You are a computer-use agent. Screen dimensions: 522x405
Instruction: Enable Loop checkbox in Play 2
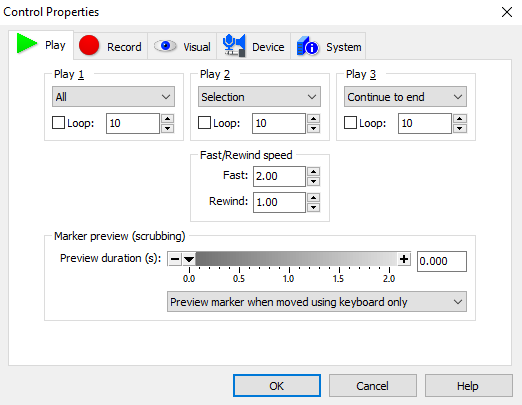pos(204,123)
